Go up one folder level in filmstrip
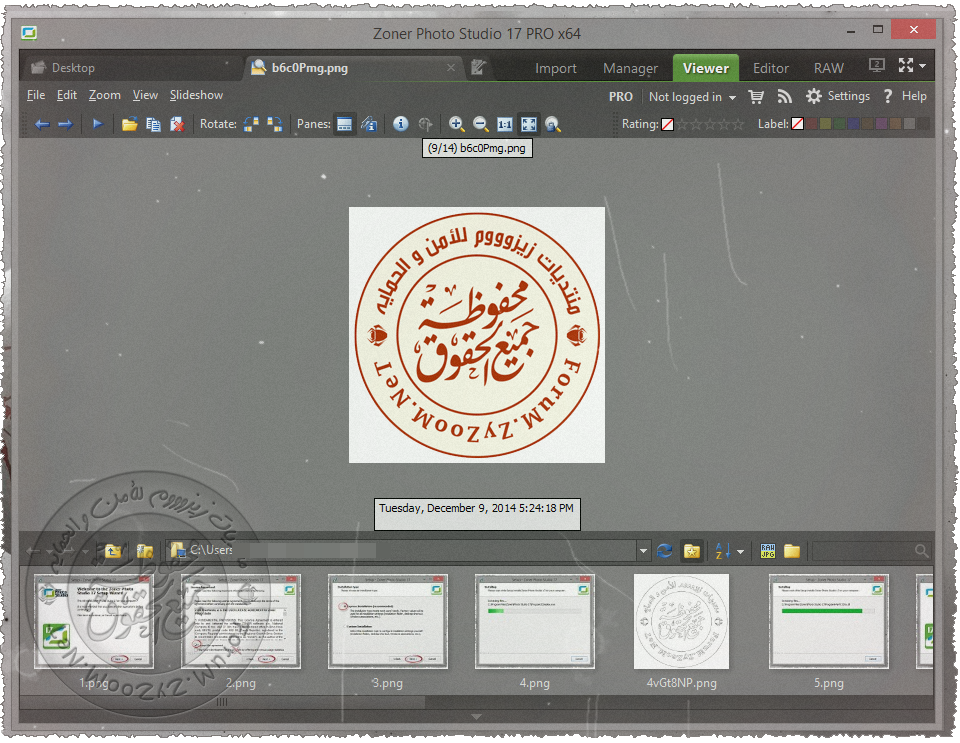 113,551
